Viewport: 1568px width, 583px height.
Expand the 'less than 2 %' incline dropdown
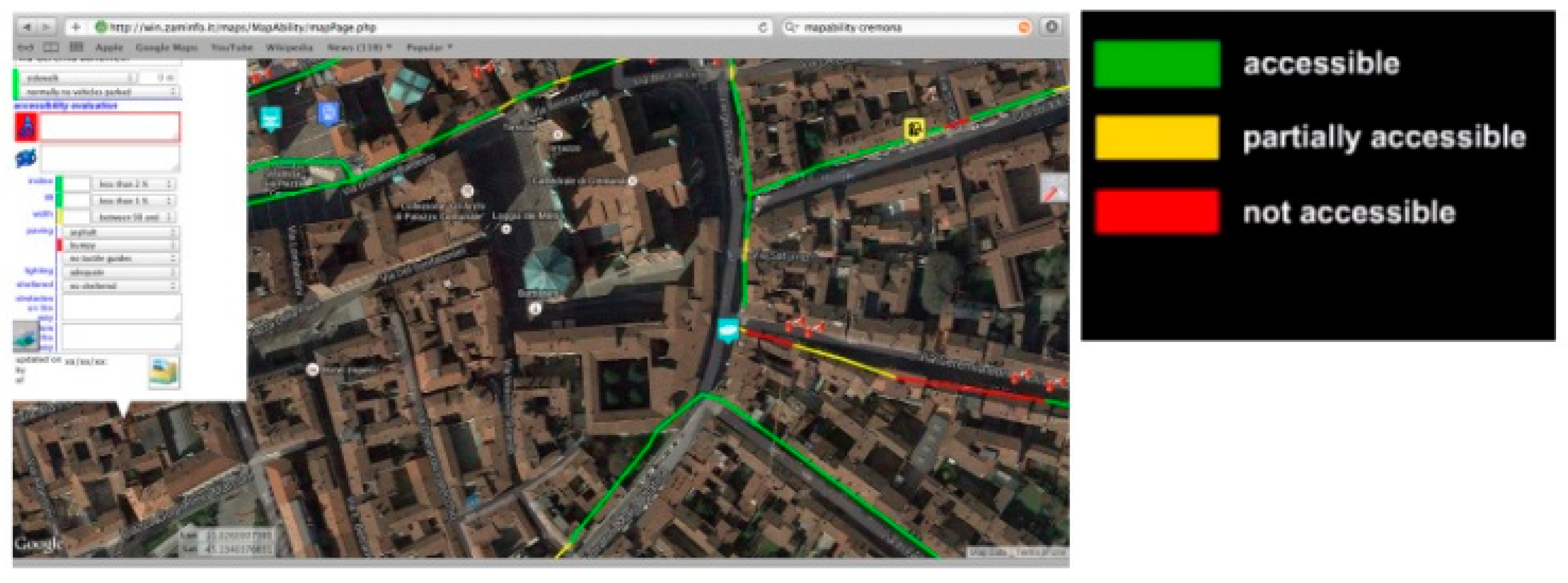[x=133, y=184]
